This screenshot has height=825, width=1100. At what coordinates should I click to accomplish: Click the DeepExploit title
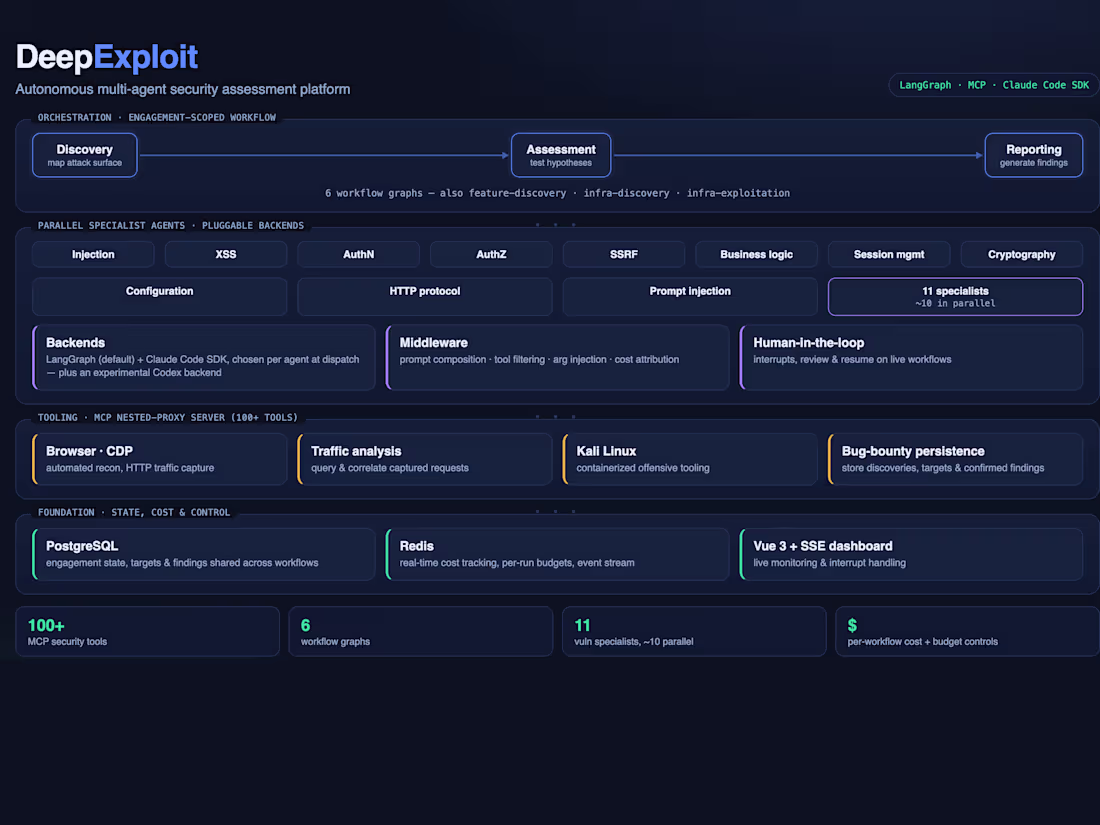coord(107,58)
